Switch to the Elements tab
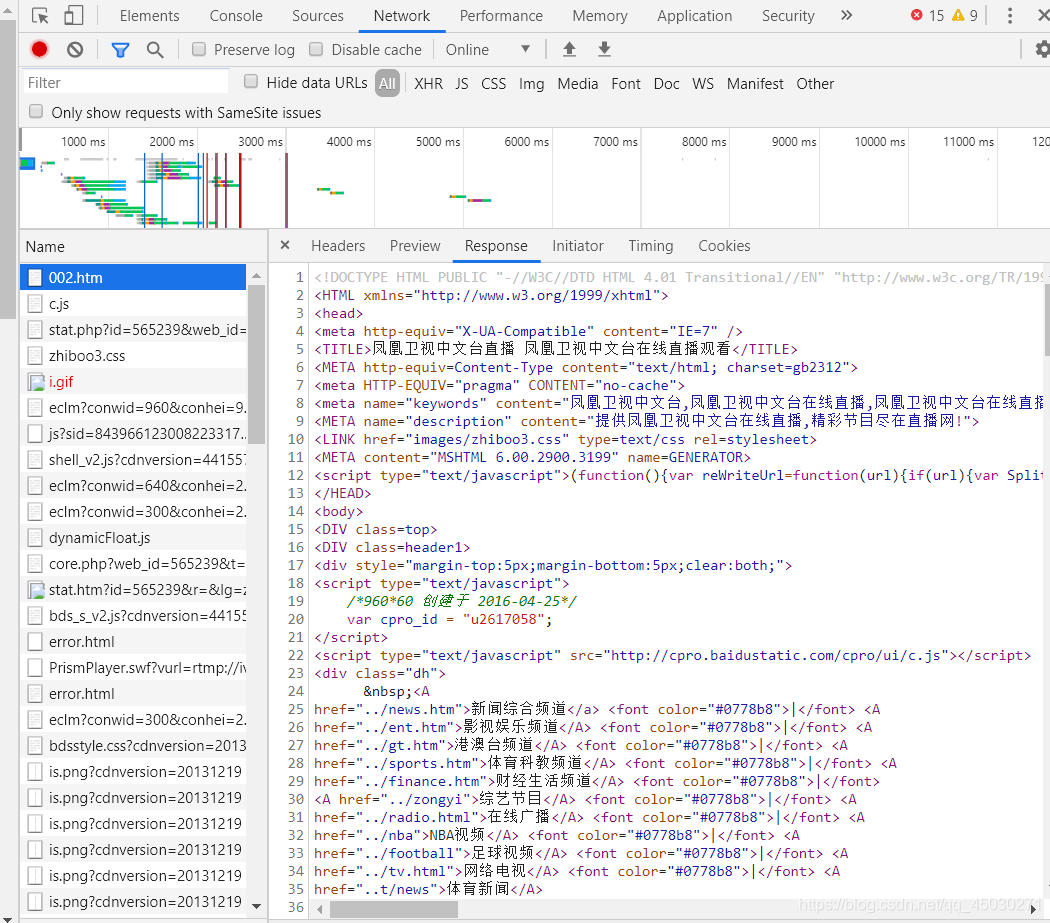Image resolution: width=1050 pixels, height=923 pixels. pos(149,15)
